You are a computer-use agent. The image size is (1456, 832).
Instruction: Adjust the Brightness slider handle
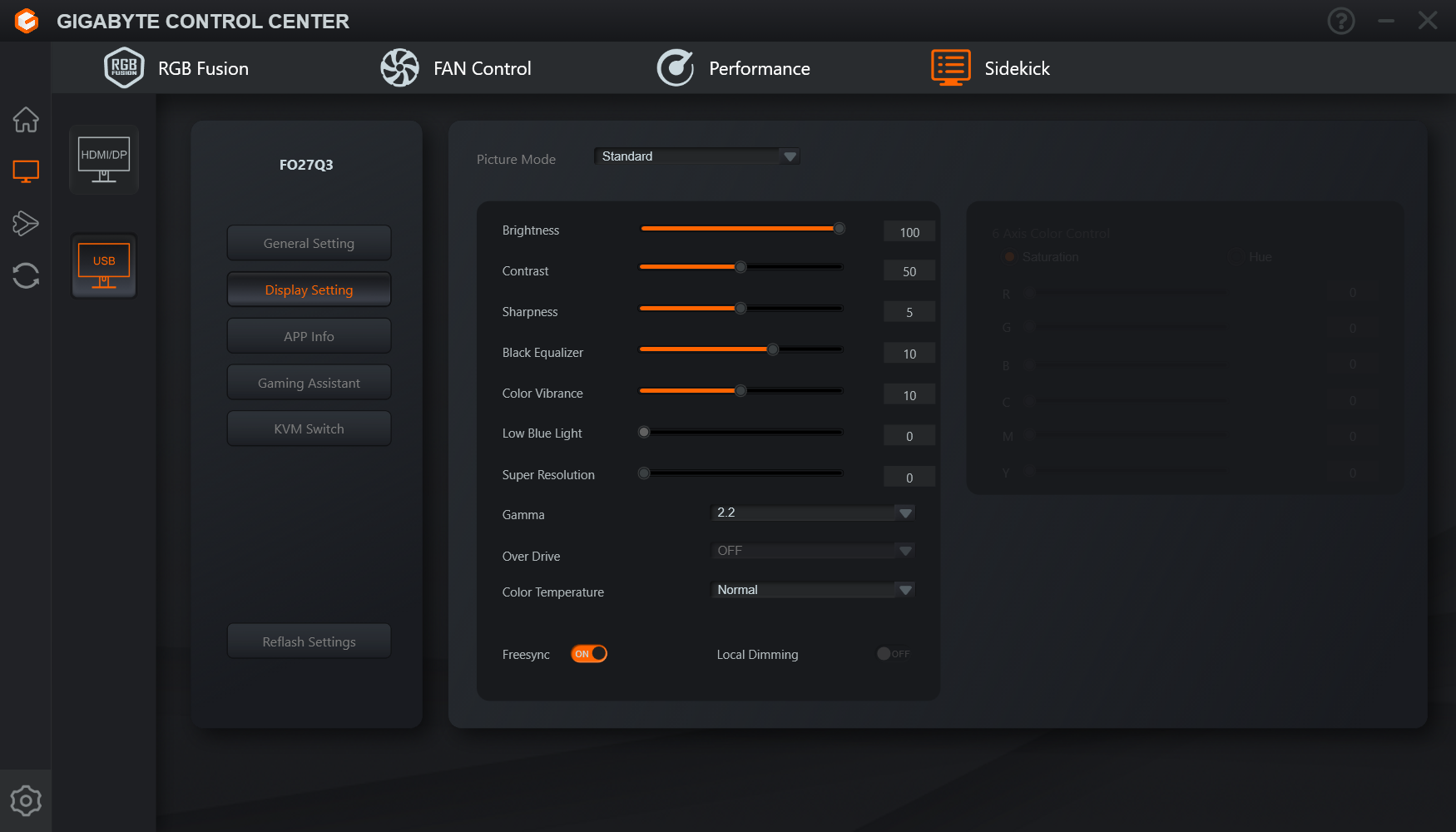coord(839,228)
